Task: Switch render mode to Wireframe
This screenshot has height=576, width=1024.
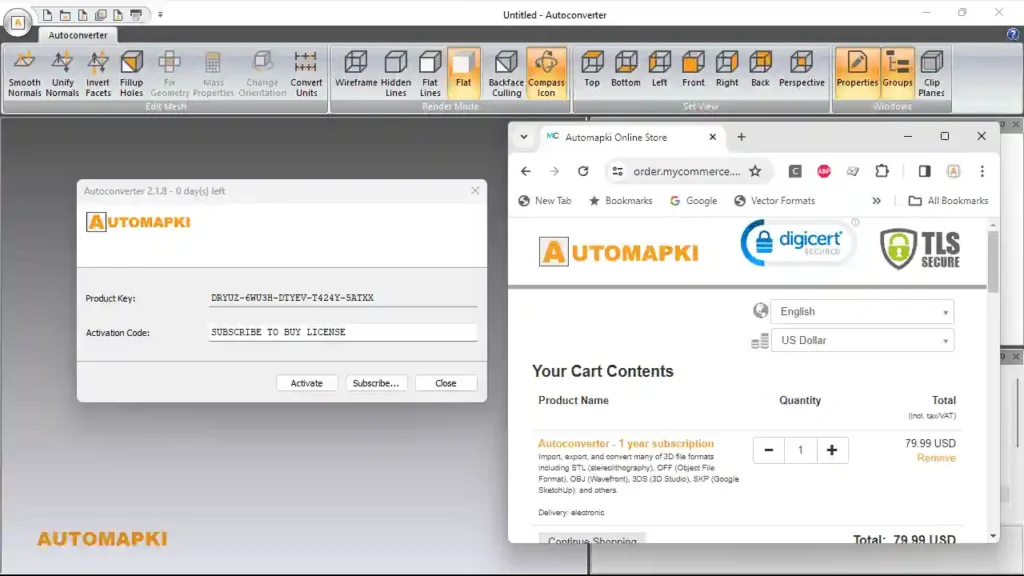Action: 356,69
